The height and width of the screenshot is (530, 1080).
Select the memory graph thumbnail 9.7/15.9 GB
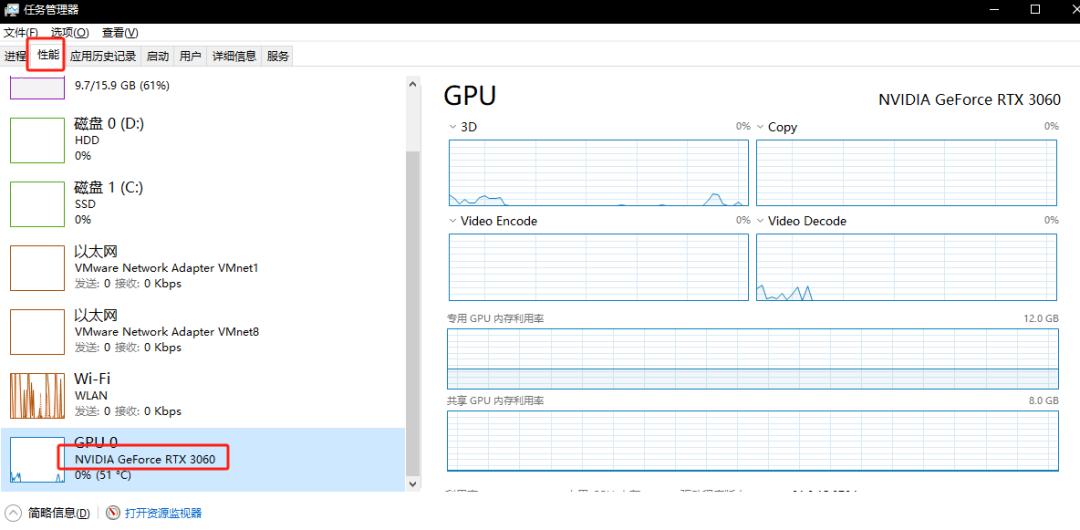tap(38, 88)
